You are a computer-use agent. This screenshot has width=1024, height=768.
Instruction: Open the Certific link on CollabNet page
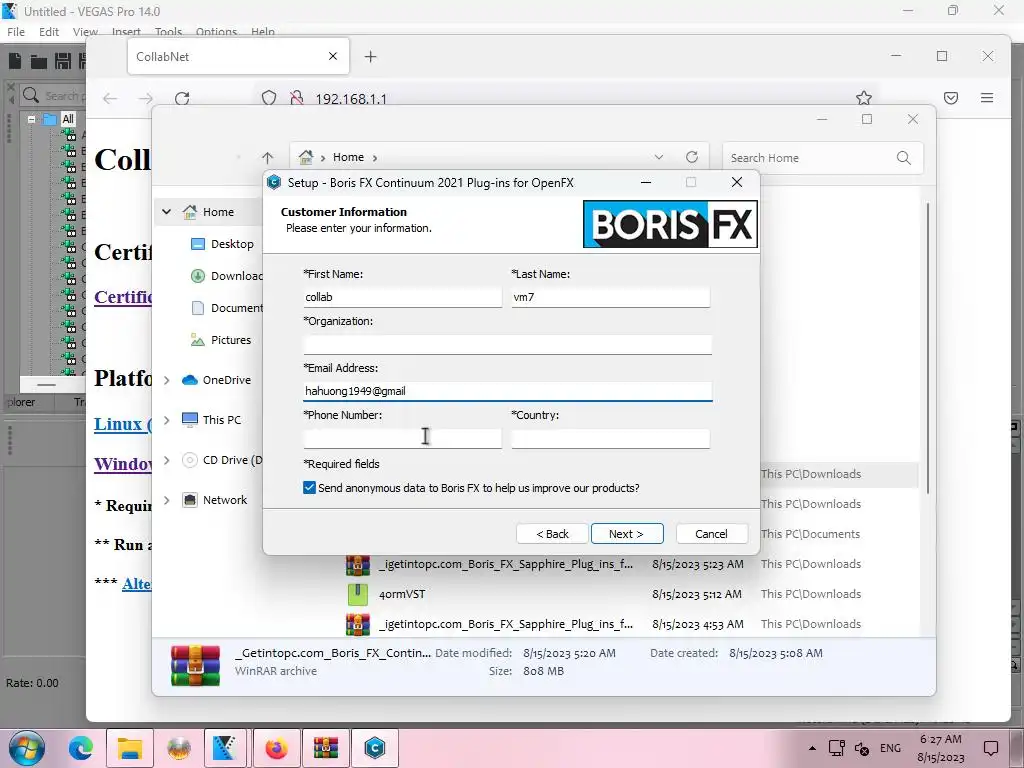pyautogui.click(x=123, y=297)
